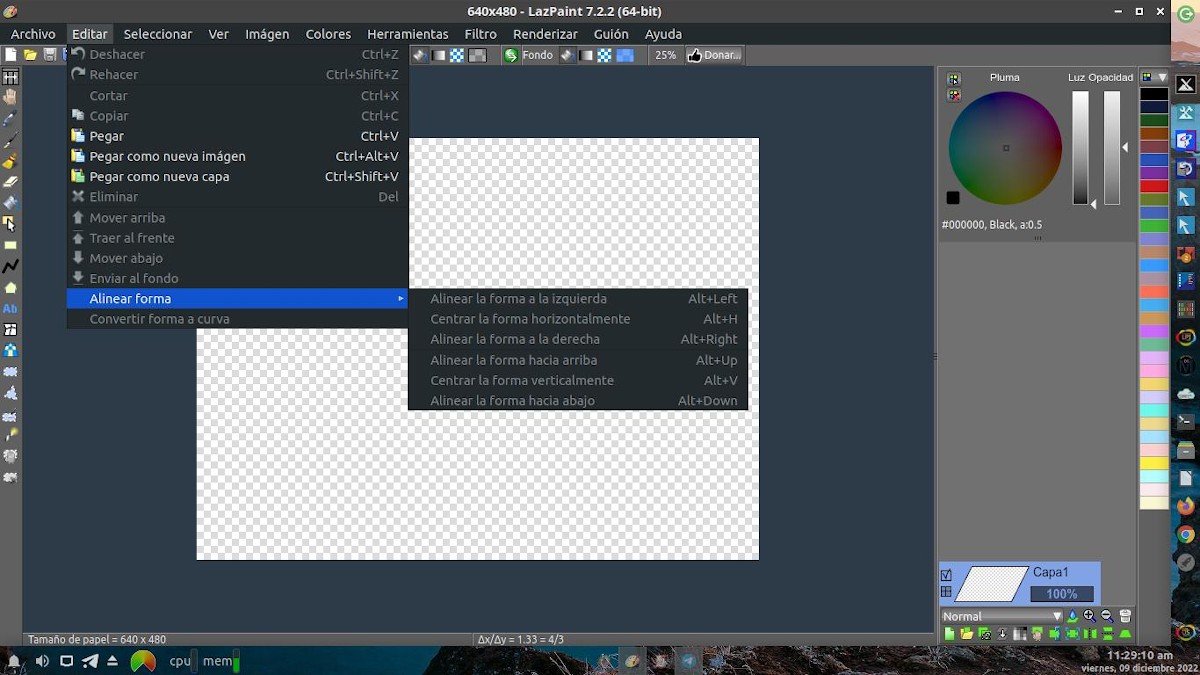This screenshot has height=675, width=1200.
Task: Expand Alinear forma submenu
Action: [238, 298]
